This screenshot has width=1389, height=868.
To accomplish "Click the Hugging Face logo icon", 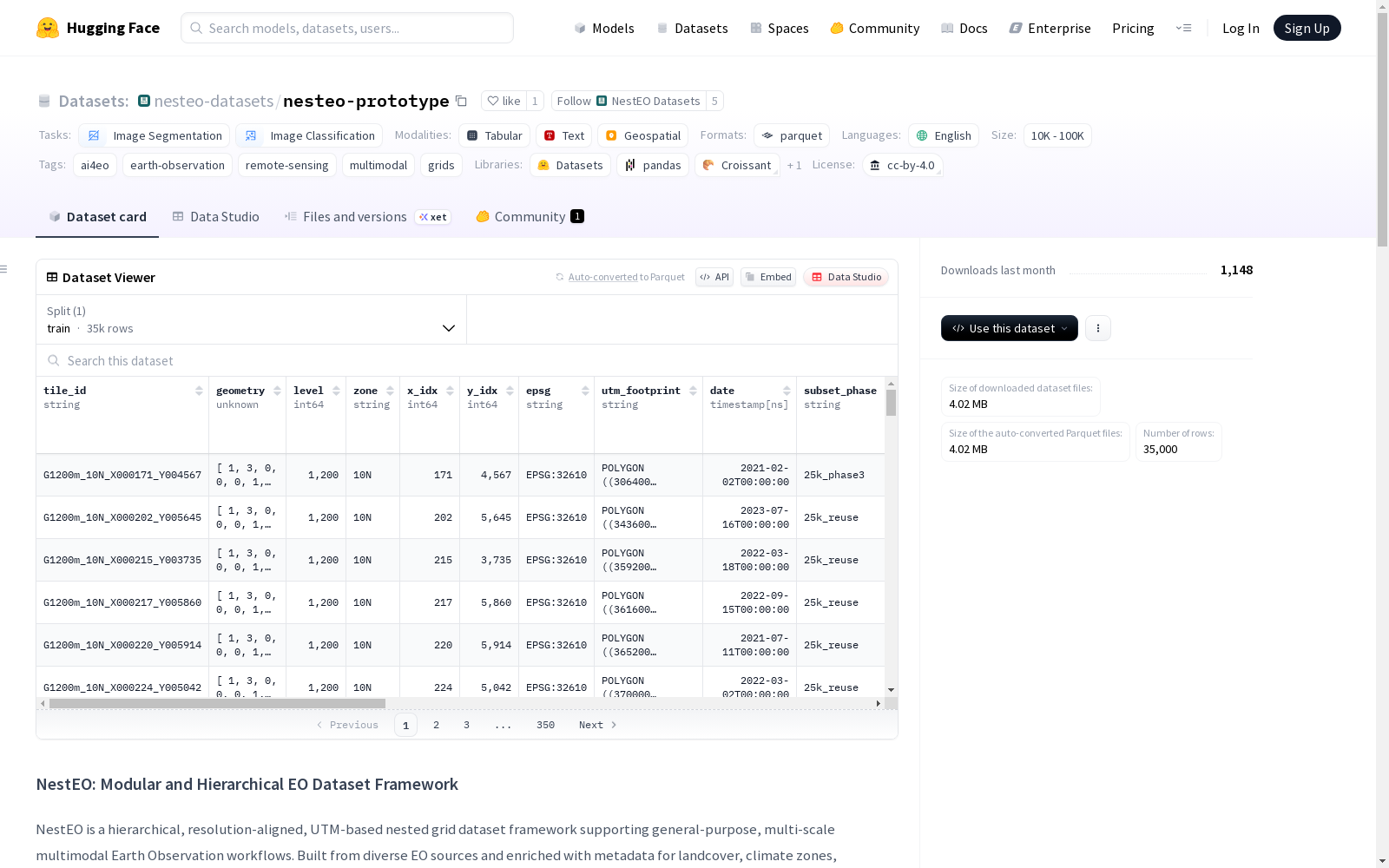I will click(x=48, y=28).
